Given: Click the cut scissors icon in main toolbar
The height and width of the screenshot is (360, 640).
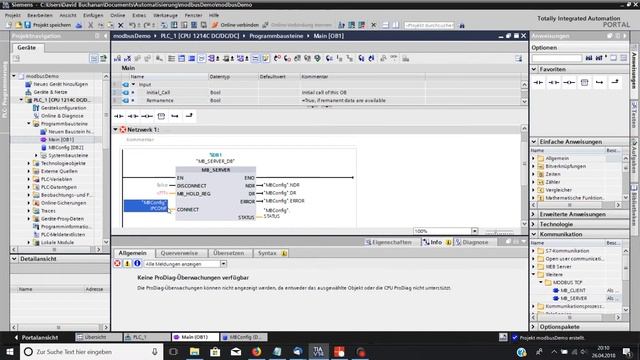Looking at the screenshot, I should 91,25.
